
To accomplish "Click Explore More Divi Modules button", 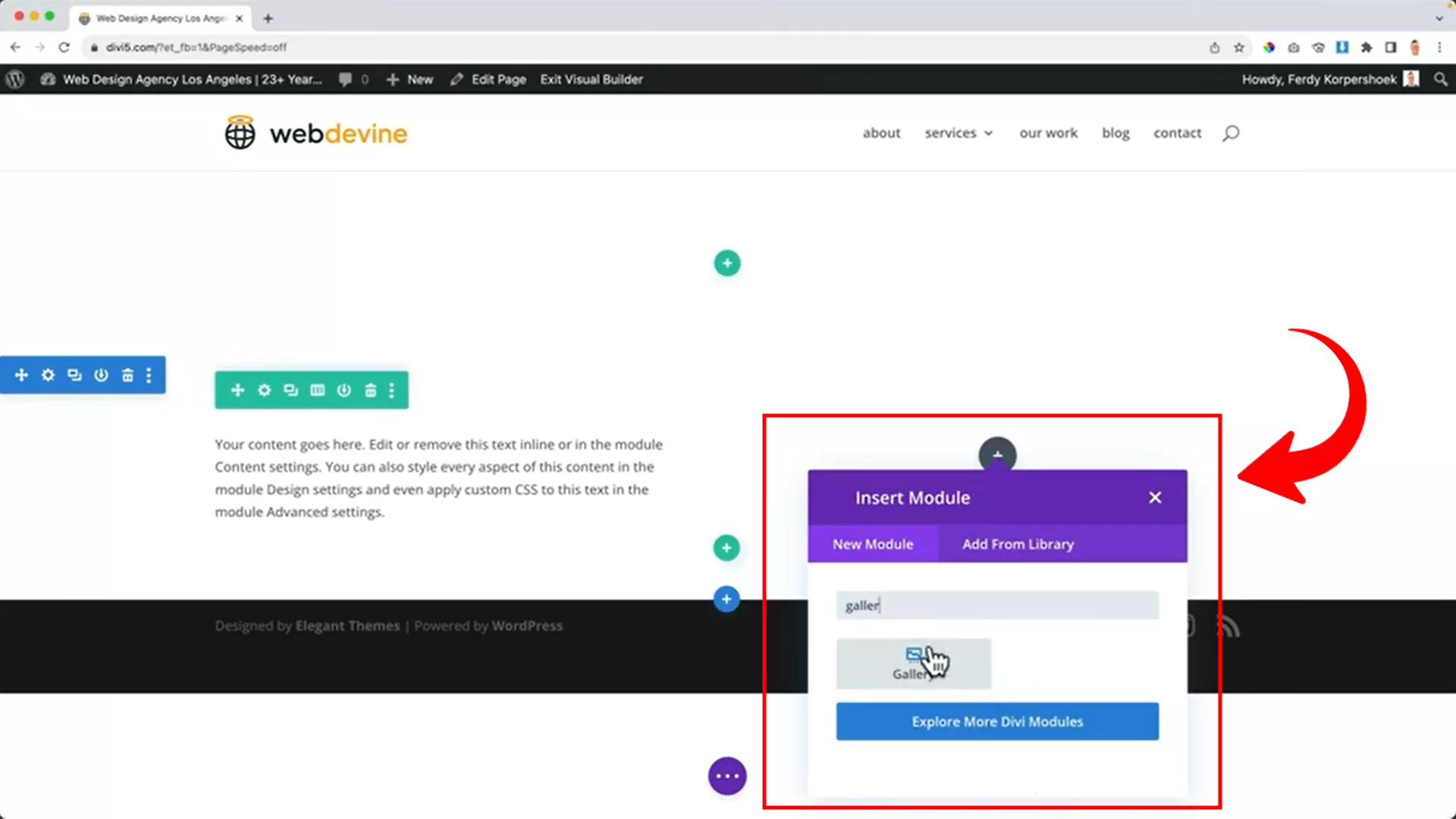I will point(996,721).
